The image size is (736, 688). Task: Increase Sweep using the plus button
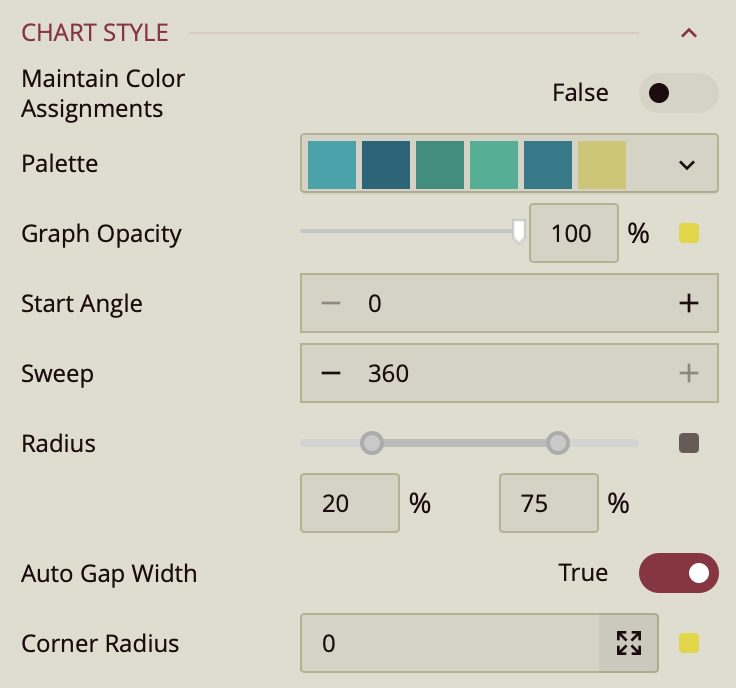point(688,374)
